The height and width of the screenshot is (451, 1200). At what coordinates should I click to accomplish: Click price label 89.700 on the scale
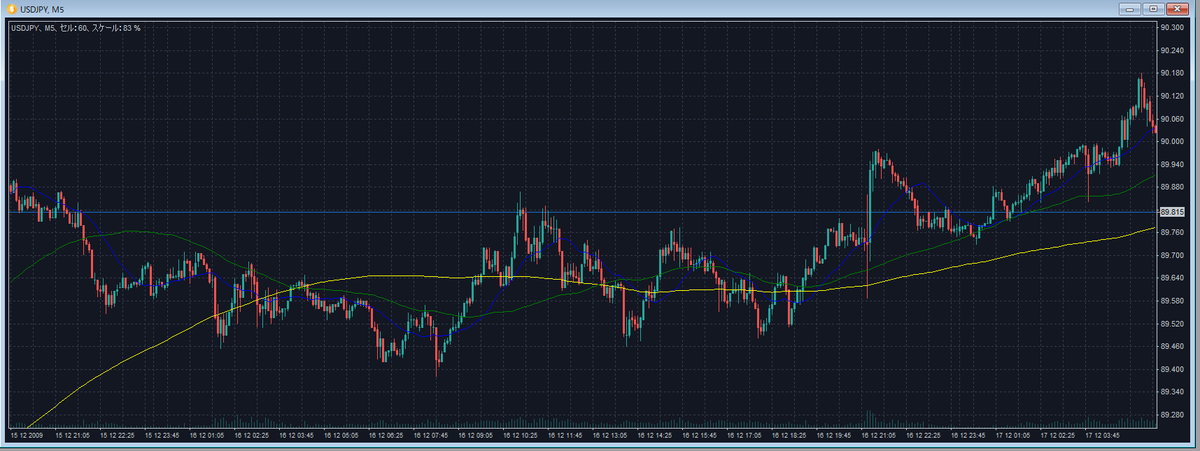coord(1171,255)
